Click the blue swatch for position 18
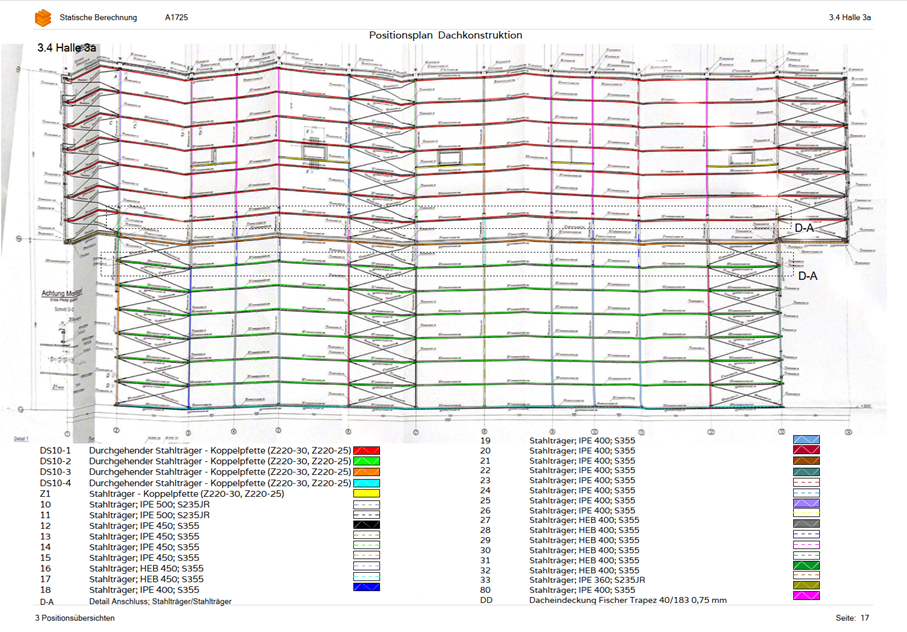 point(367,590)
